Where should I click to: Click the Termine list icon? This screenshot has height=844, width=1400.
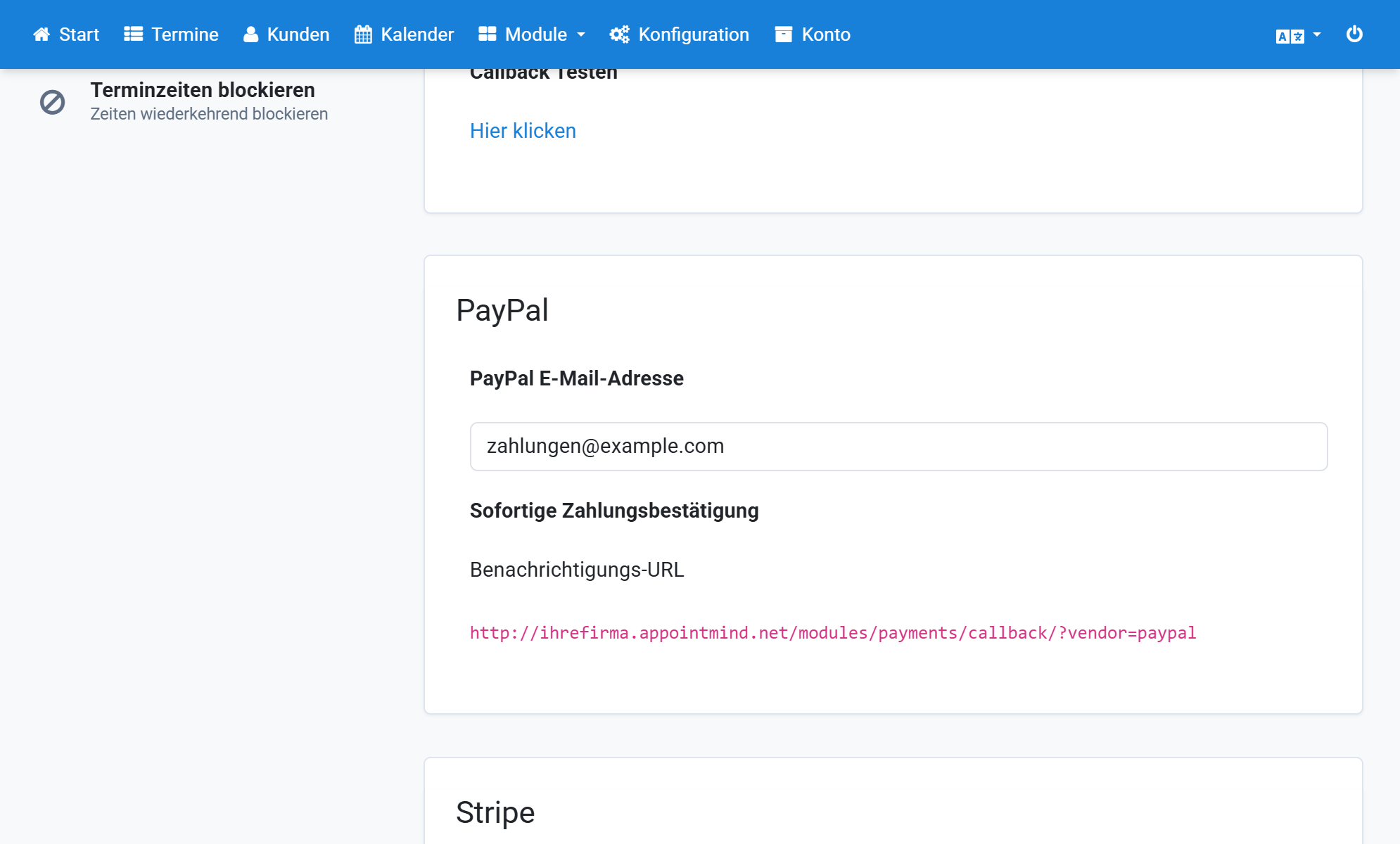134,34
